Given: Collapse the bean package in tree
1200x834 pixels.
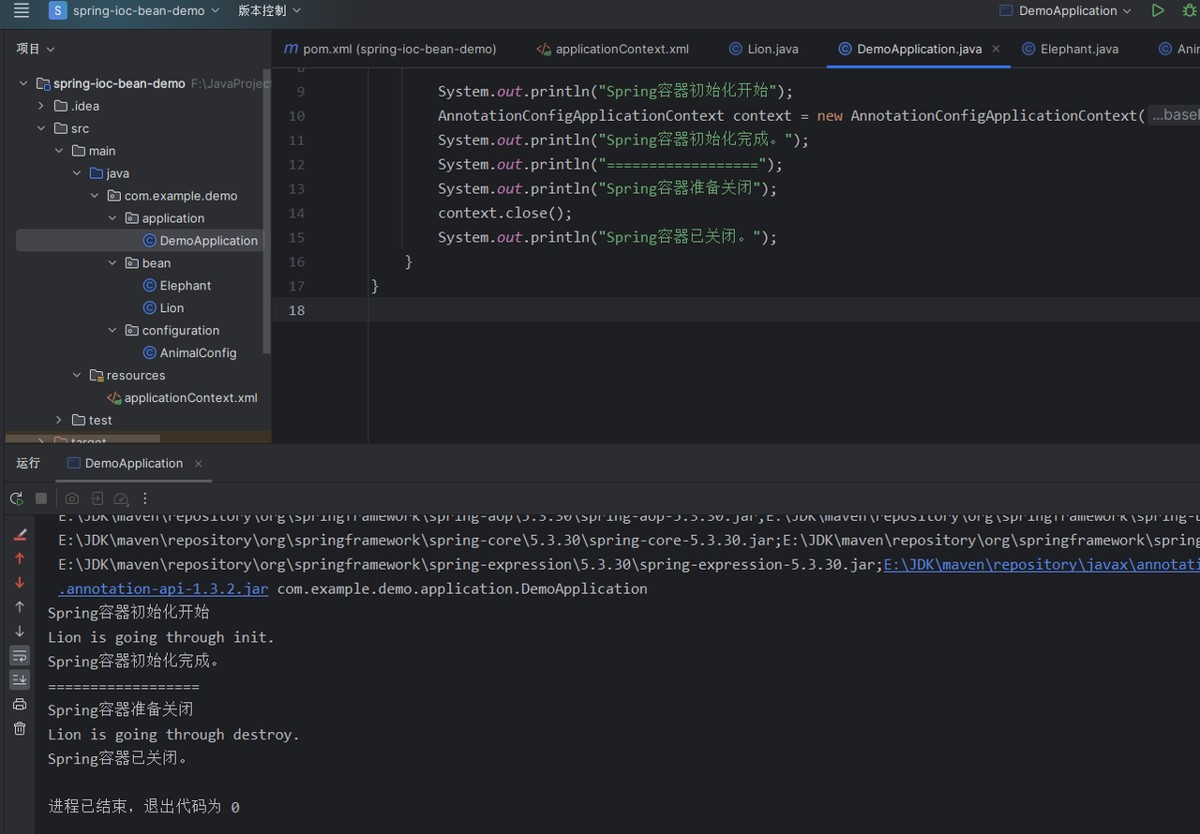Looking at the screenshot, I should [x=113, y=263].
